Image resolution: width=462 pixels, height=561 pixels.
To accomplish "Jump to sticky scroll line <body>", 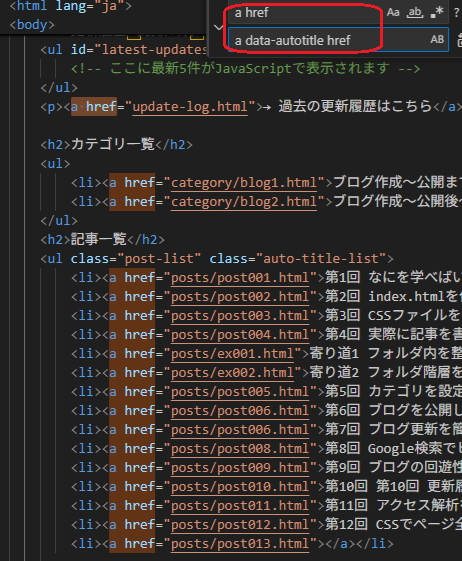I will click(x=32, y=25).
